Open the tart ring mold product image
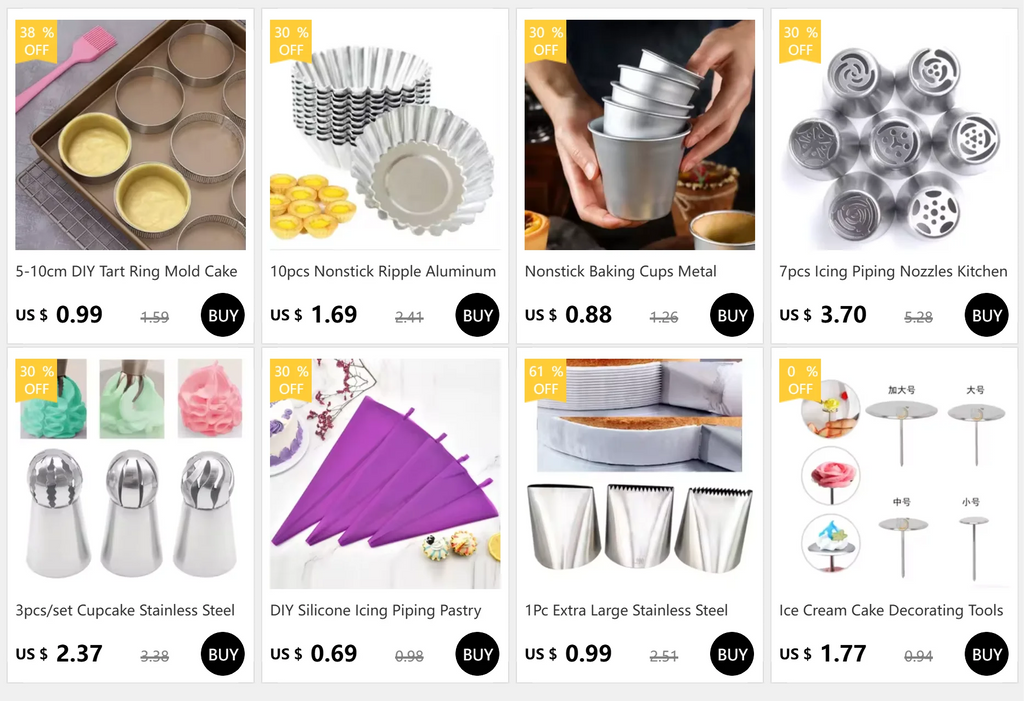The width and height of the screenshot is (1024, 701). click(131, 135)
